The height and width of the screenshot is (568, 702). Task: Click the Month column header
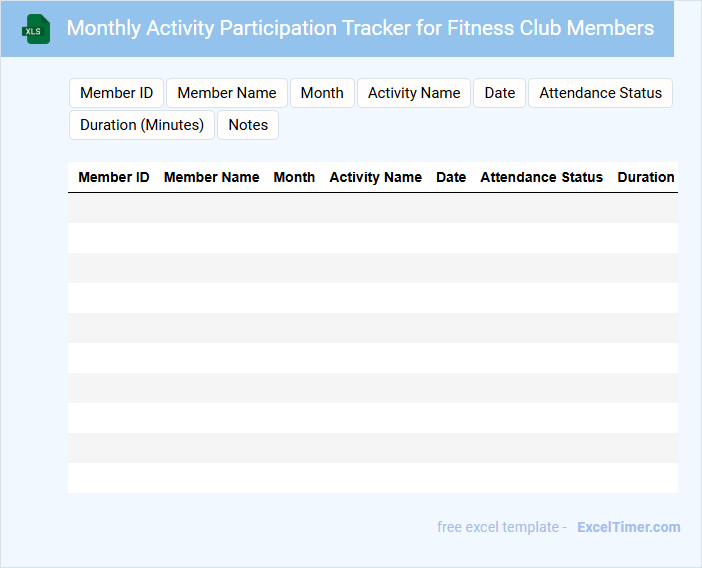click(294, 177)
